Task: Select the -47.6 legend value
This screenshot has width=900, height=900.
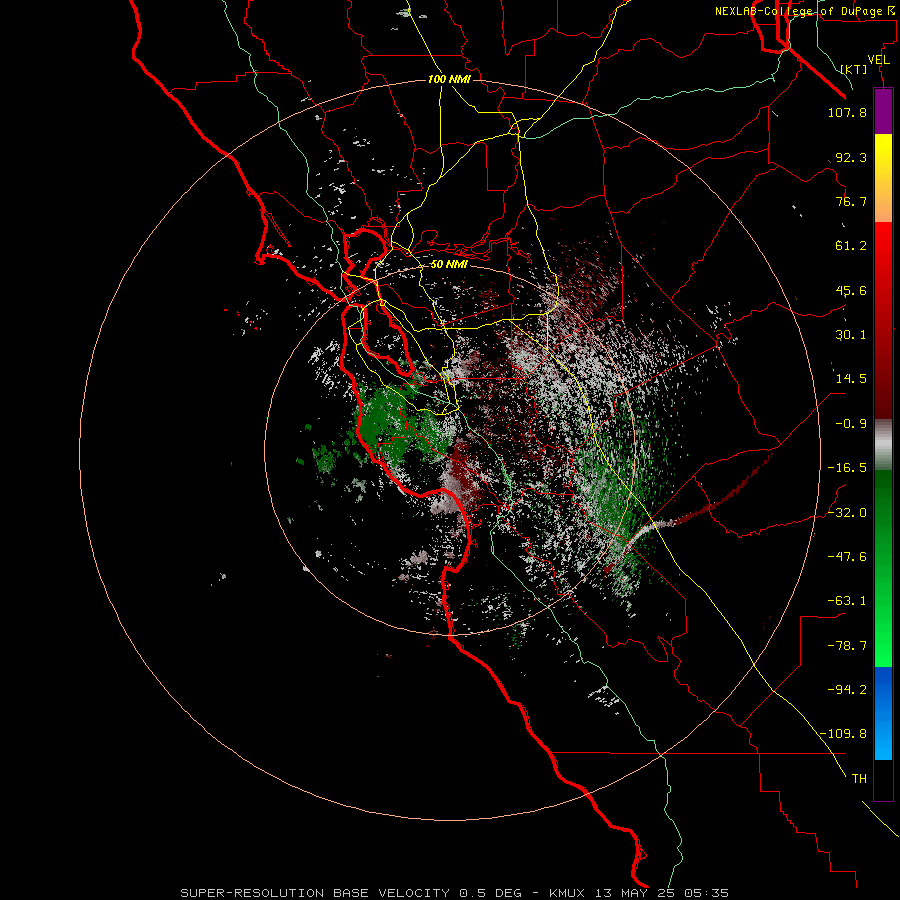Action: click(x=847, y=557)
